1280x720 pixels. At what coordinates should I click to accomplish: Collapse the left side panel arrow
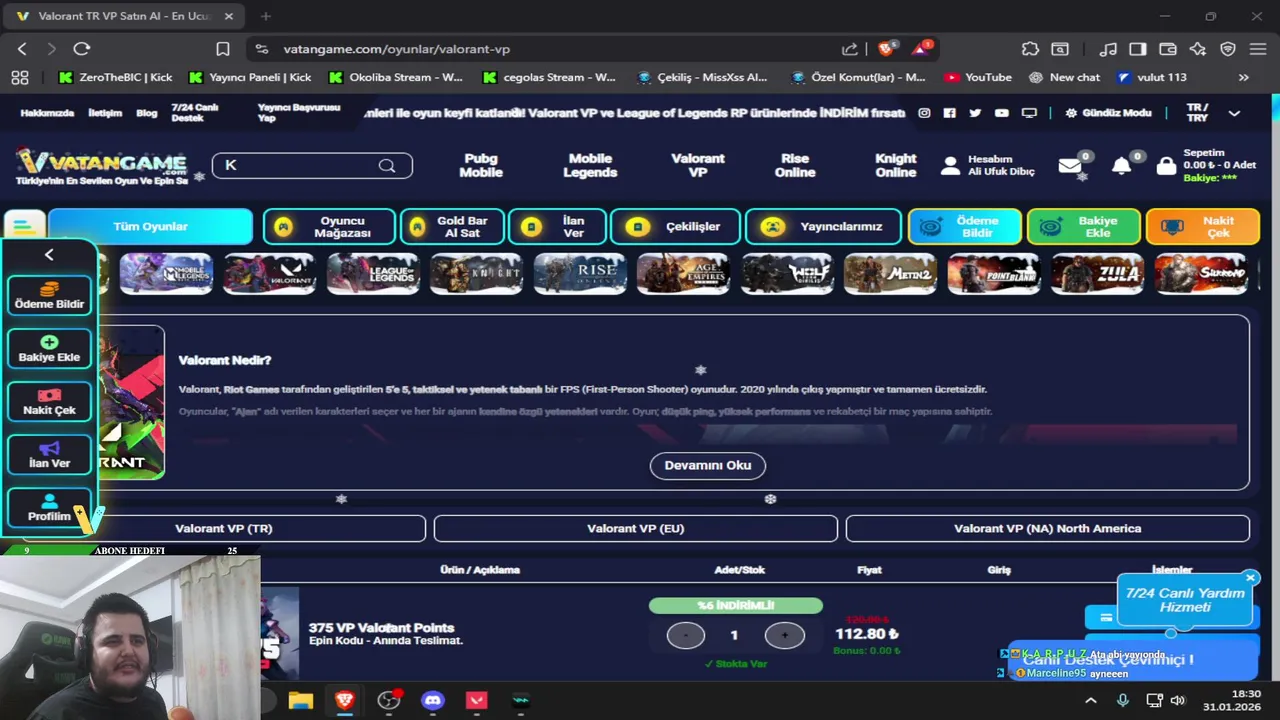49,255
